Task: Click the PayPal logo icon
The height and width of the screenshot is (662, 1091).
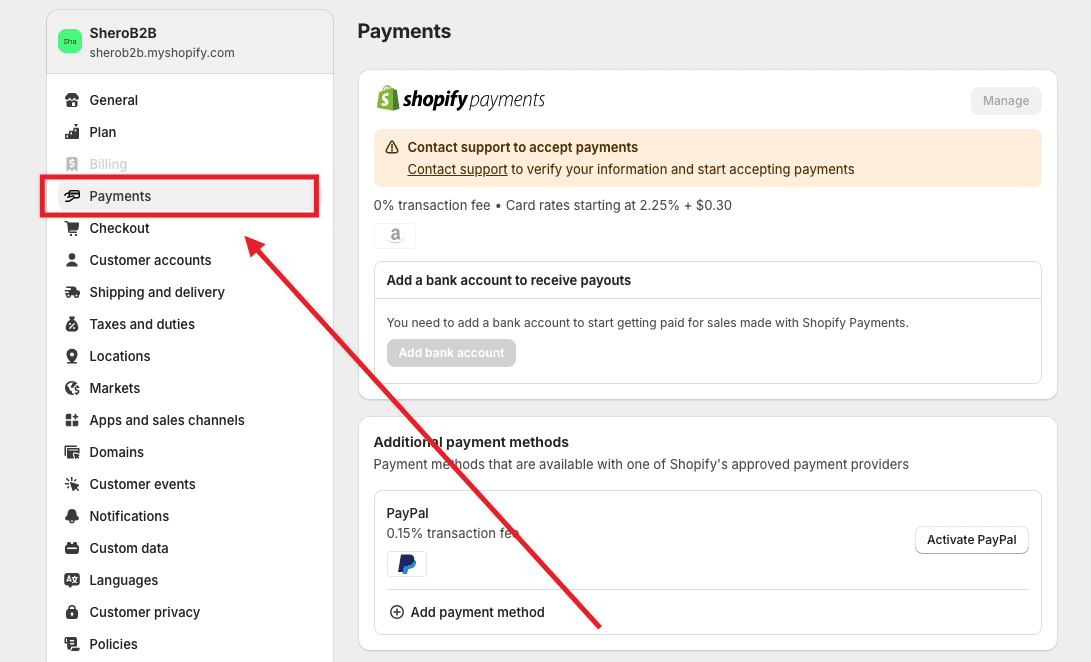Action: pyautogui.click(x=406, y=563)
